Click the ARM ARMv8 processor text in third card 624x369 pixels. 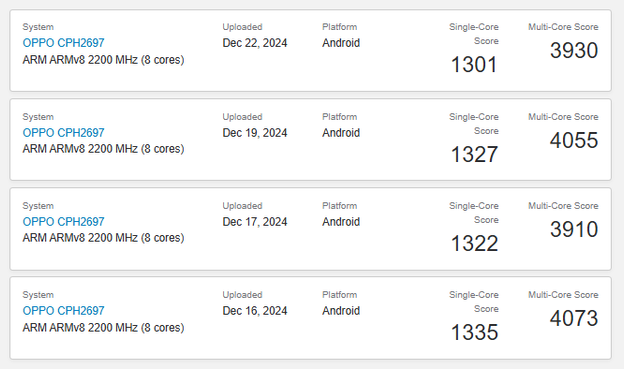point(103,238)
